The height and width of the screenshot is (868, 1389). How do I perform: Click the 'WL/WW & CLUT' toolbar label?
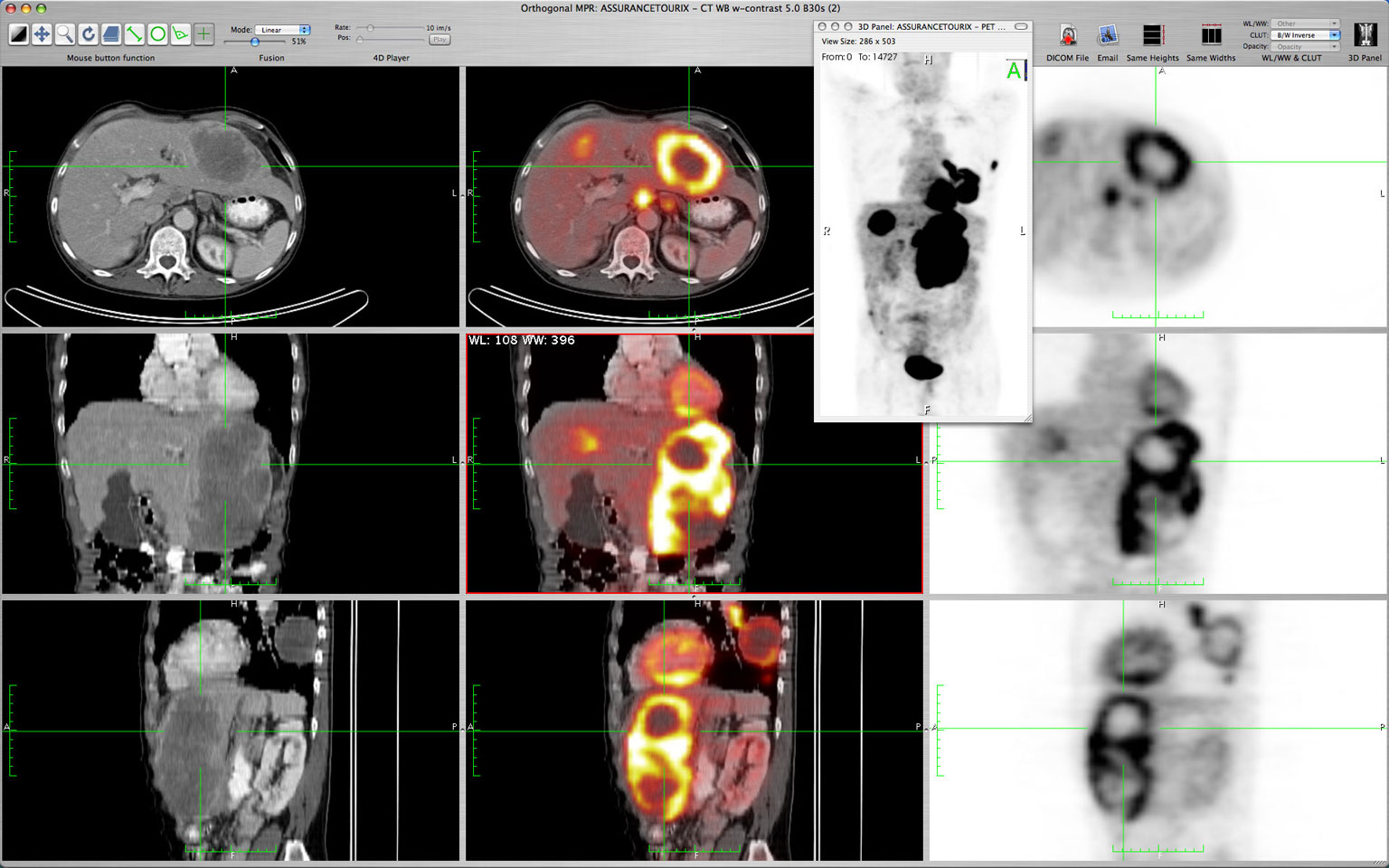coord(1291,58)
